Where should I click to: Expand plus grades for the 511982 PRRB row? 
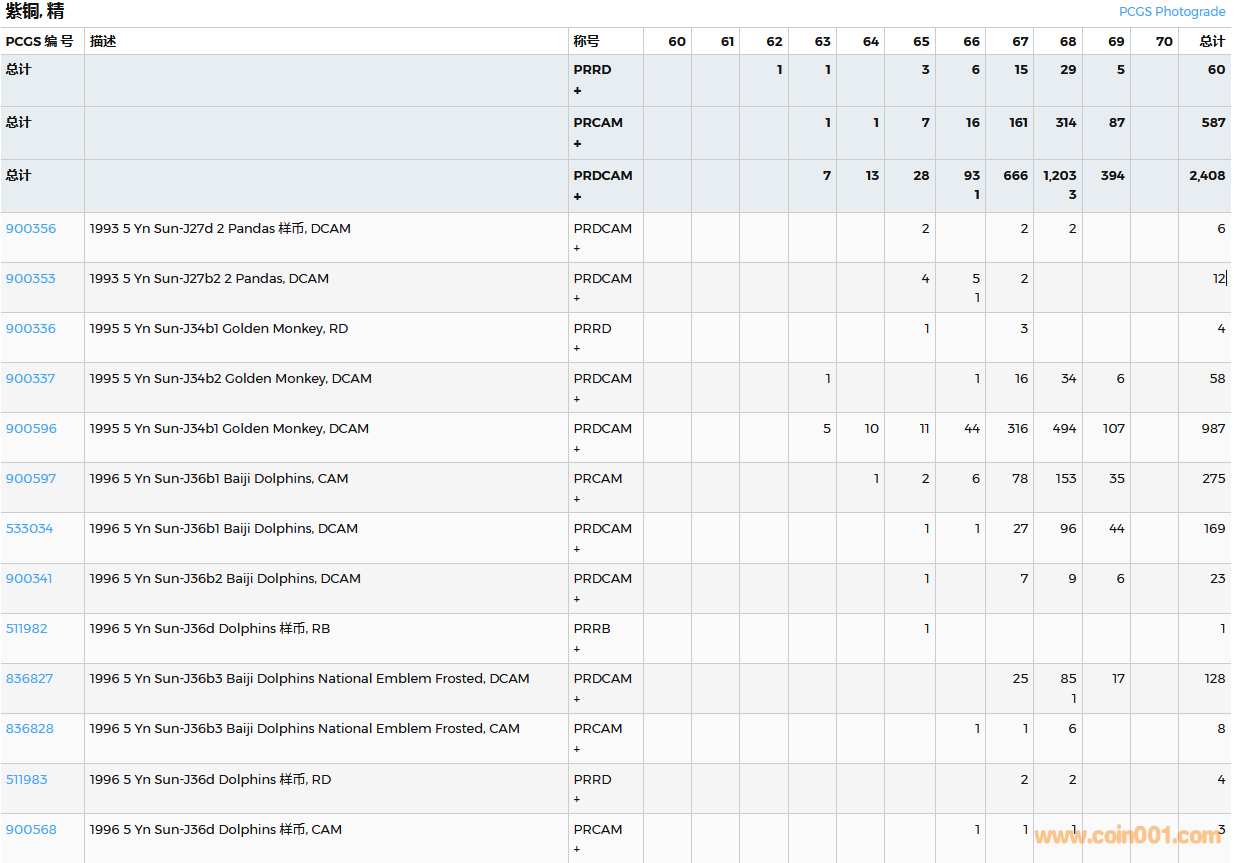[577, 649]
